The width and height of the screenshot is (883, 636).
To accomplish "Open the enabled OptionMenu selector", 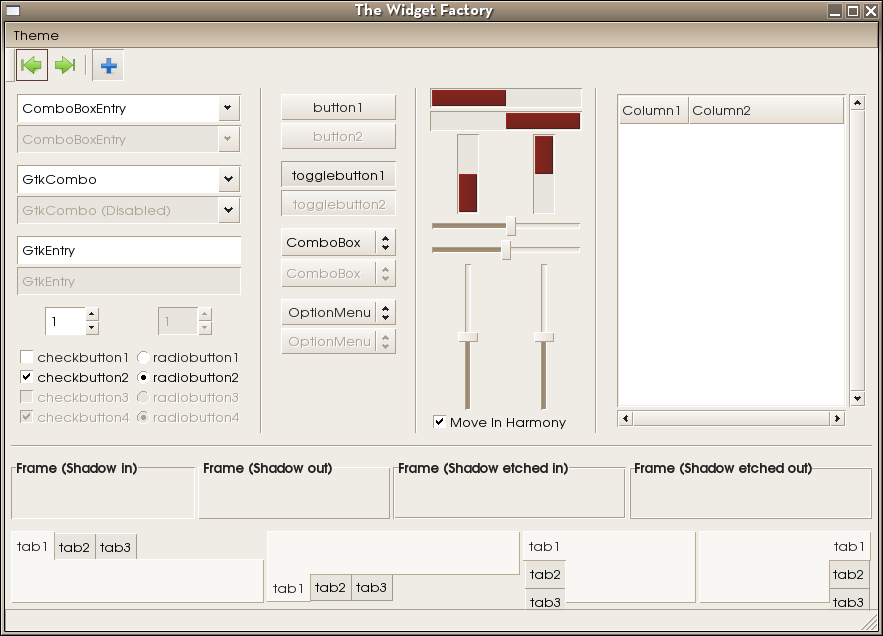I will pyautogui.click(x=338, y=312).
